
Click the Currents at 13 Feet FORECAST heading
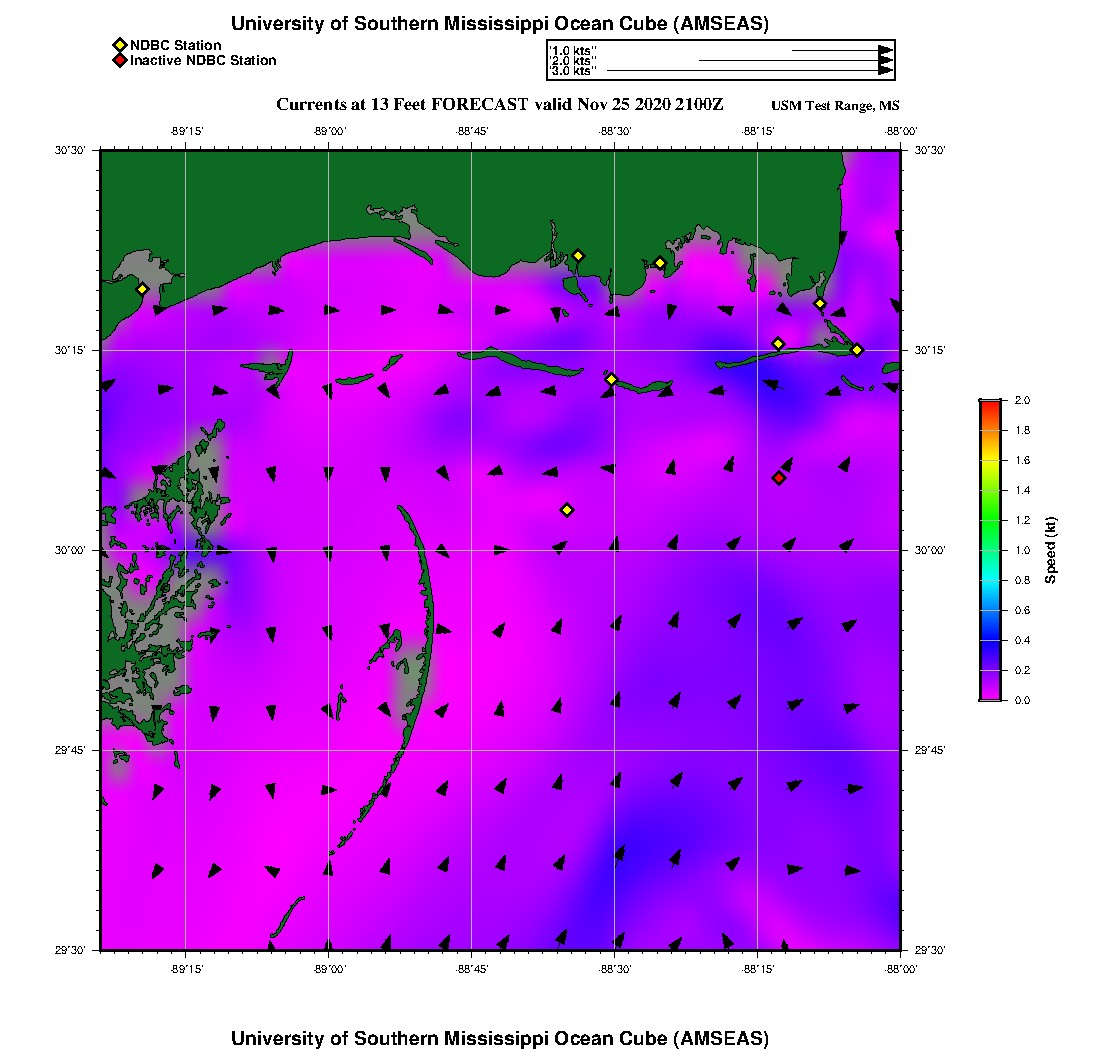point(500,104)
